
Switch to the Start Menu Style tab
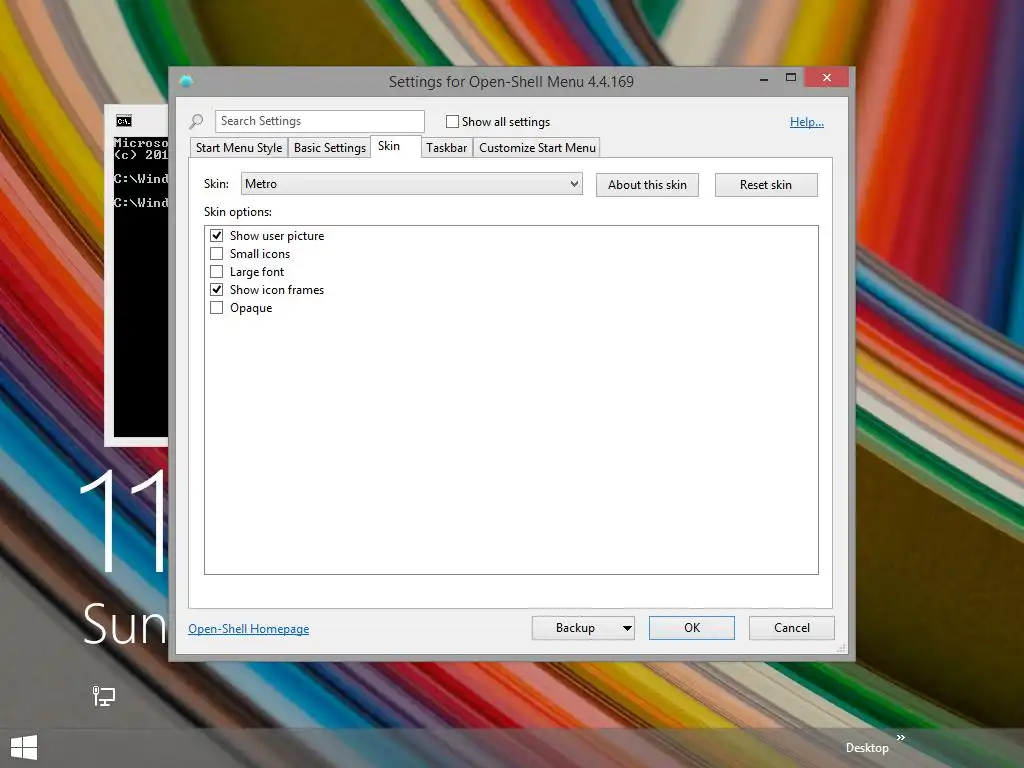pyautogui.click(x=239, y=148)
